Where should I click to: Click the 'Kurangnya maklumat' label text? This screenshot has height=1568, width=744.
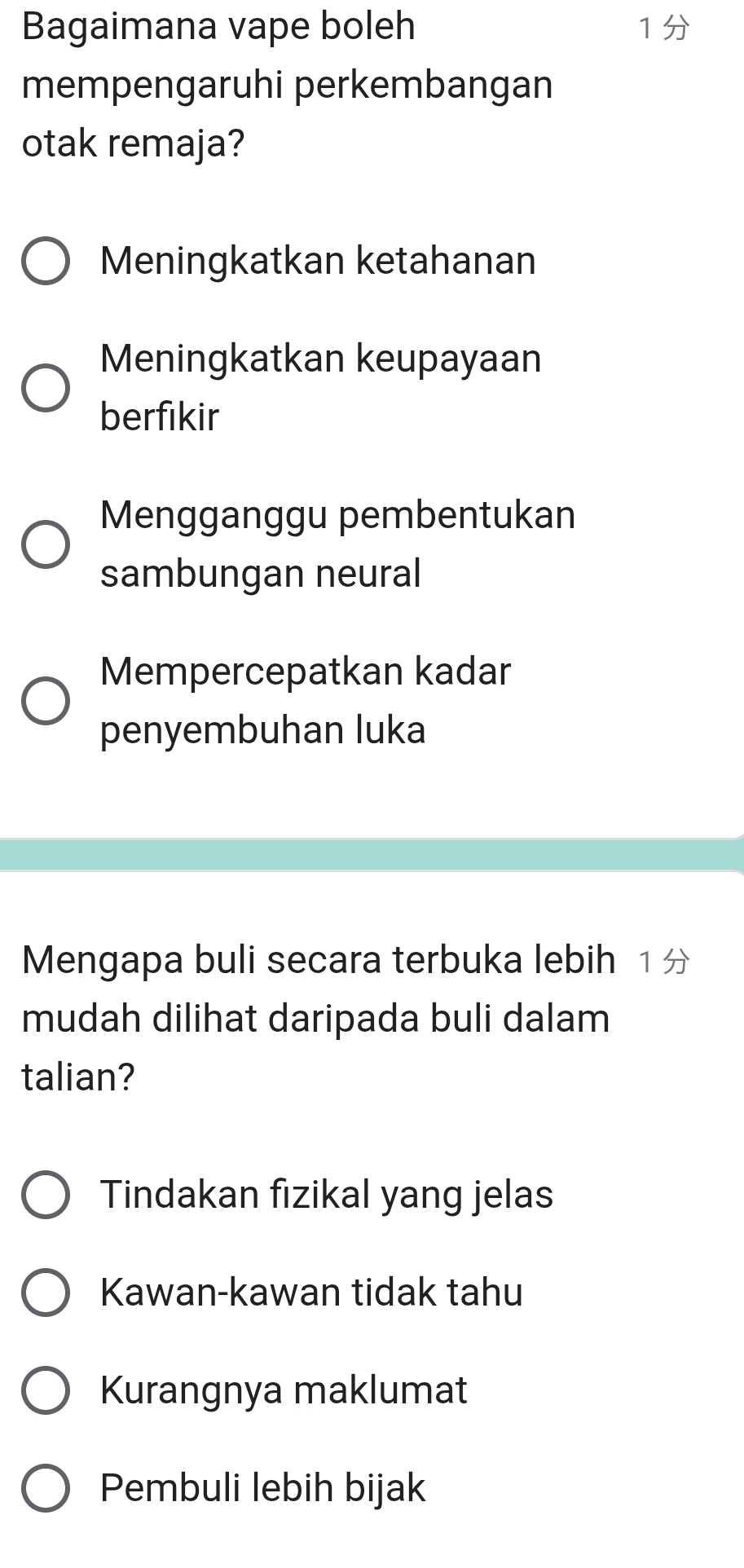click(284, 1390)
